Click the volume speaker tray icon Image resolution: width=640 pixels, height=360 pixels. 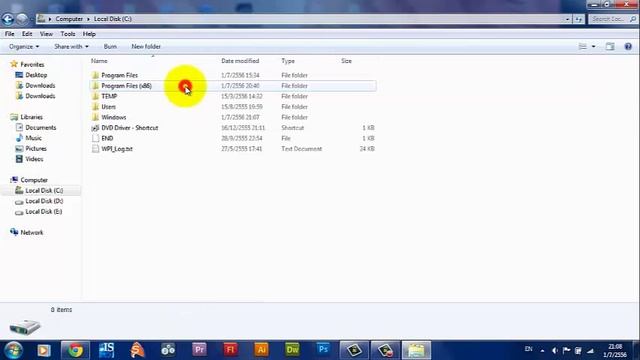click(555, 350)
